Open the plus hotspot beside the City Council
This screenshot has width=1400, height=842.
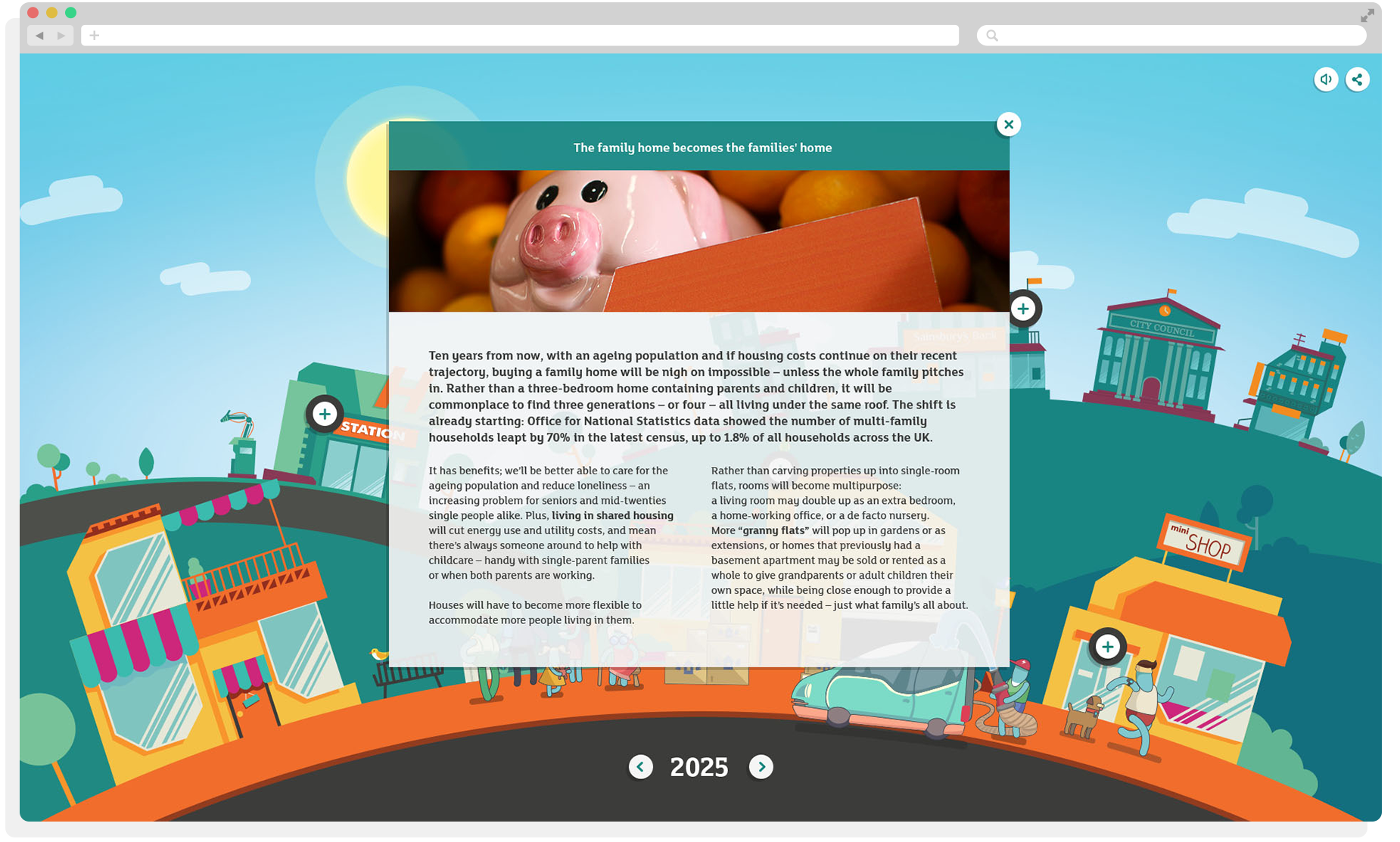(x=1023, y=309)
